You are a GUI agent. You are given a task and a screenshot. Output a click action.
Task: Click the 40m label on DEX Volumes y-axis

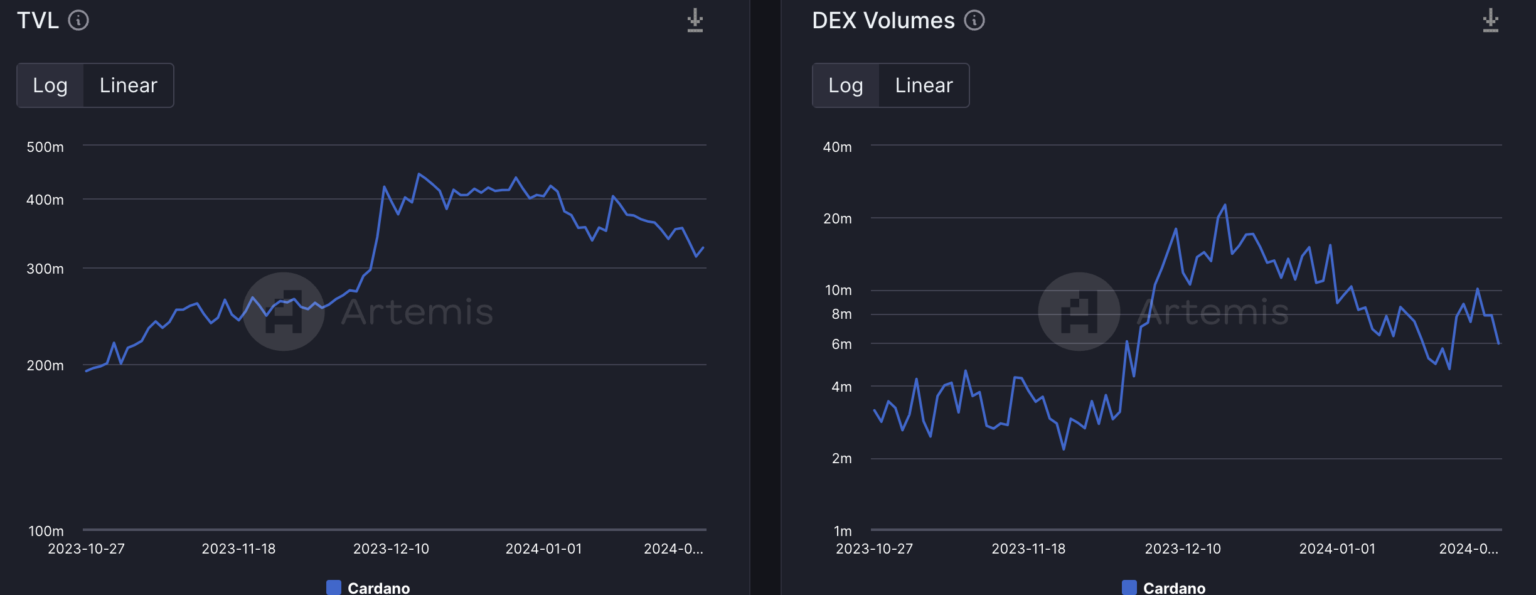838,147
